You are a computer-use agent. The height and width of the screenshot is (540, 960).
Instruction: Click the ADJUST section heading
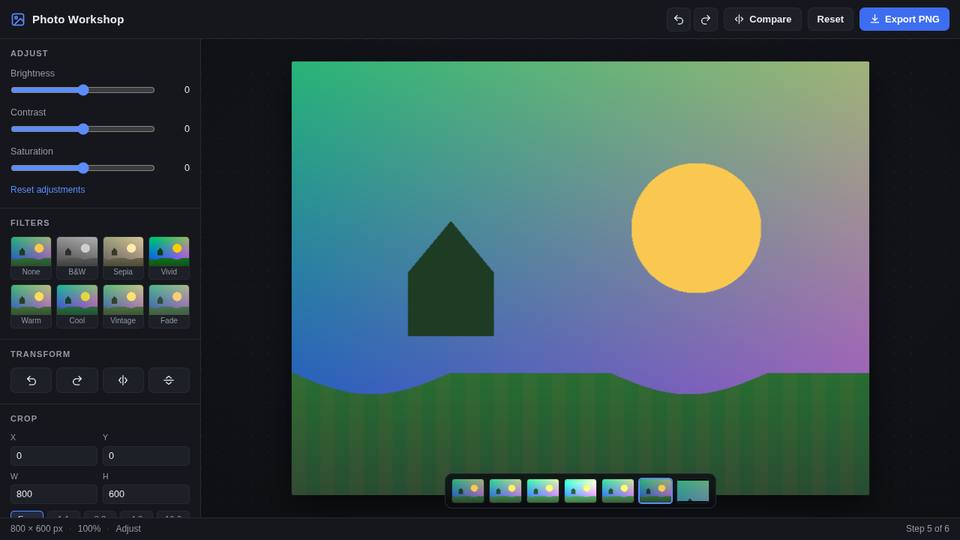coord(29,54)
